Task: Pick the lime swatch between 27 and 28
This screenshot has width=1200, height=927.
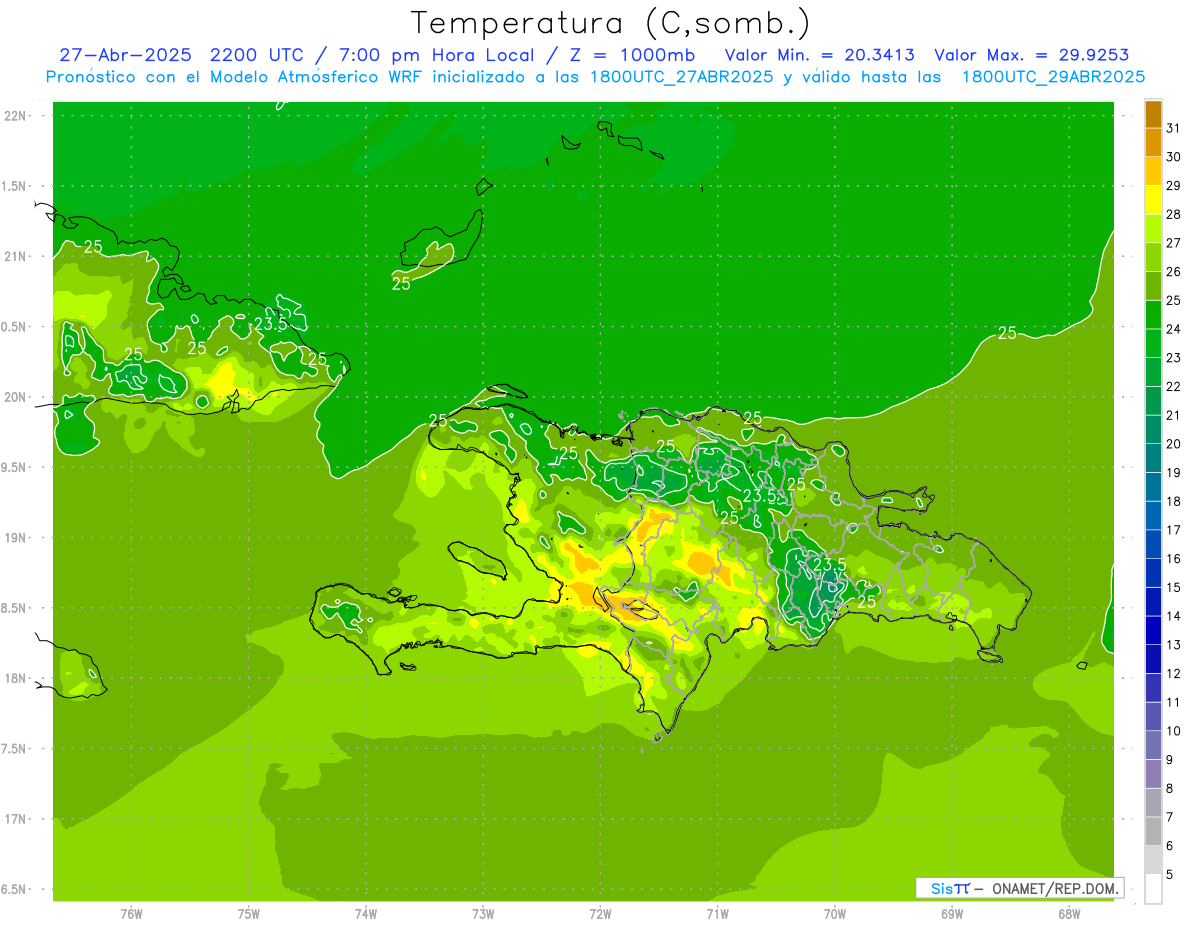Action: coord(1153,229)
